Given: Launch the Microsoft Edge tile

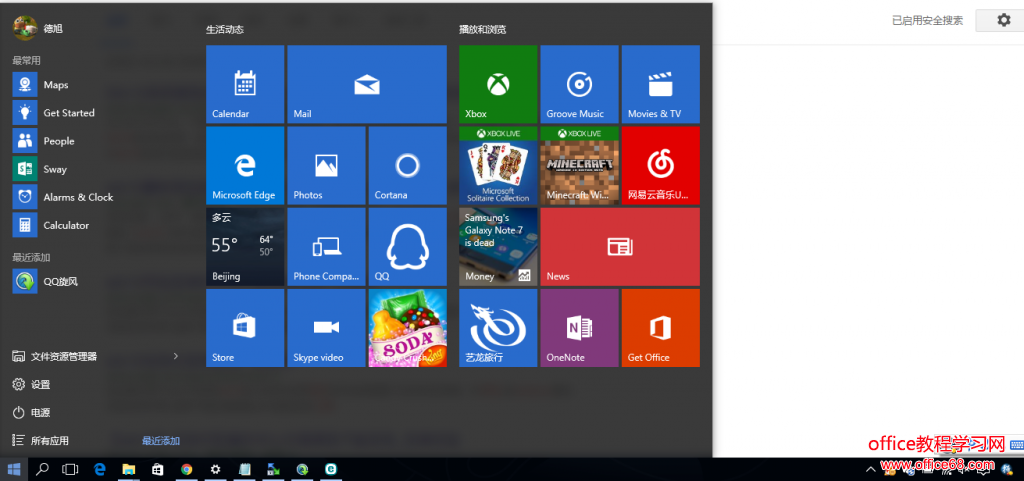Looking at the screenshot, I should [x=245, y=166].
